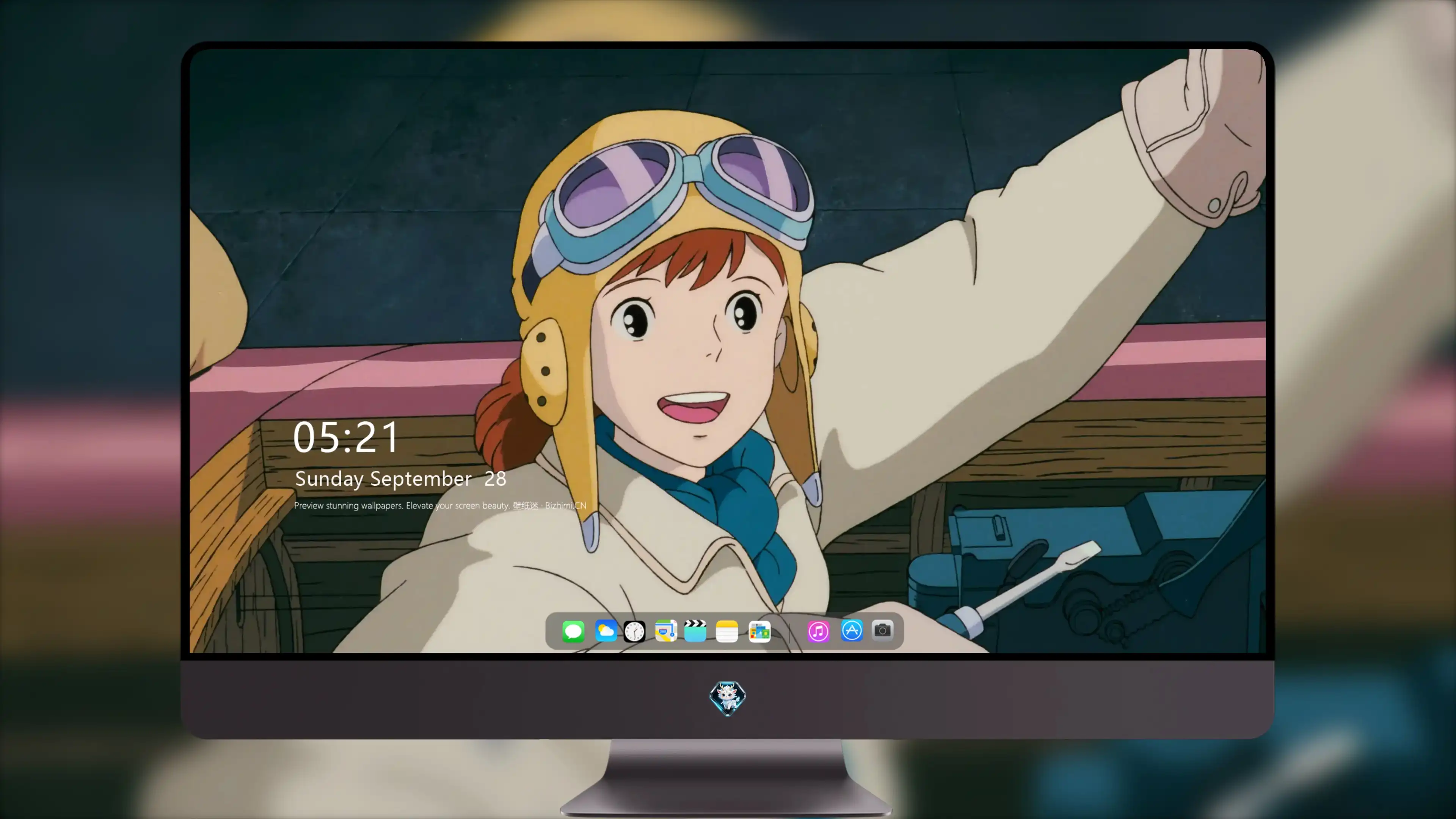
Task: Launch the Maps app from the dock
Action: (x=666, y=631)
